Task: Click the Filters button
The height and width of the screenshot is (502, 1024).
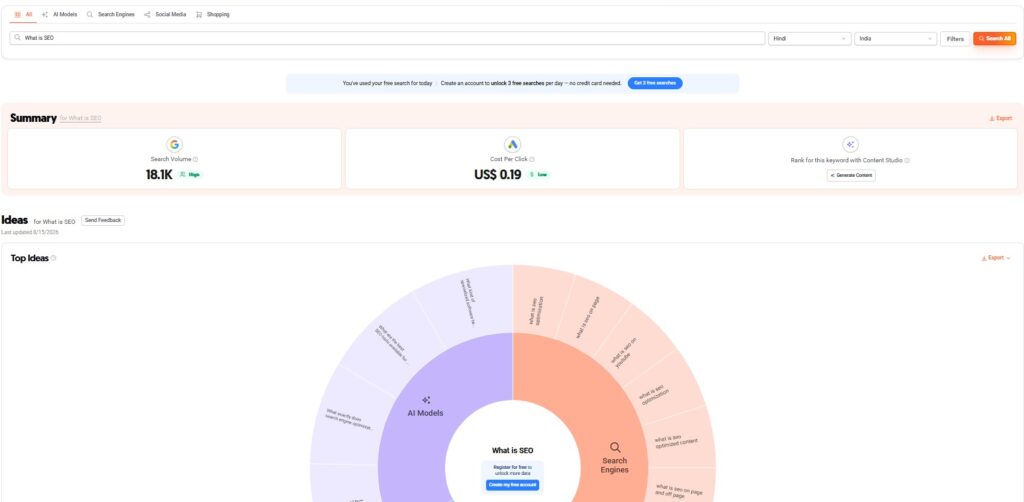Action: (955, 39)
